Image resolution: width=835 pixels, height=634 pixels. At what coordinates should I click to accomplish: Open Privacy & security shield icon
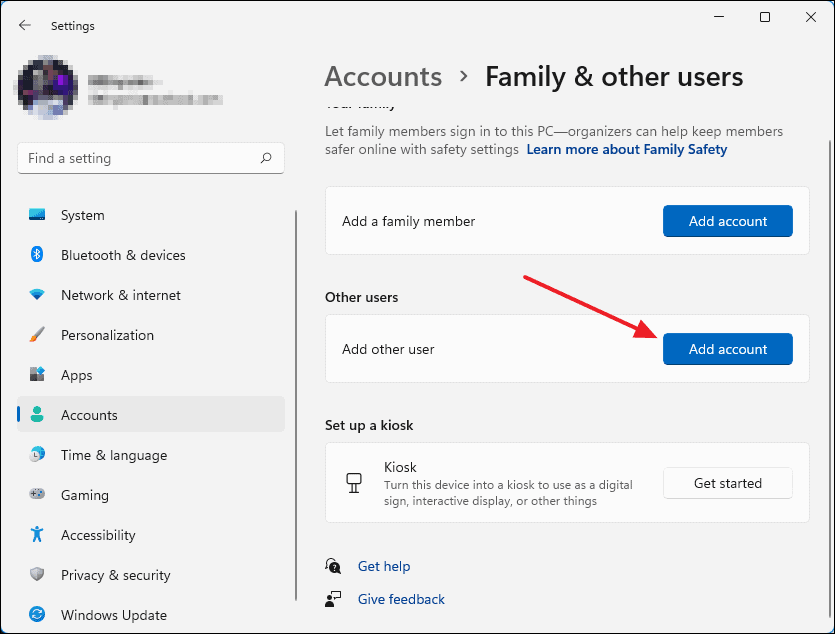pyautogui.click(x=37, y=574)
